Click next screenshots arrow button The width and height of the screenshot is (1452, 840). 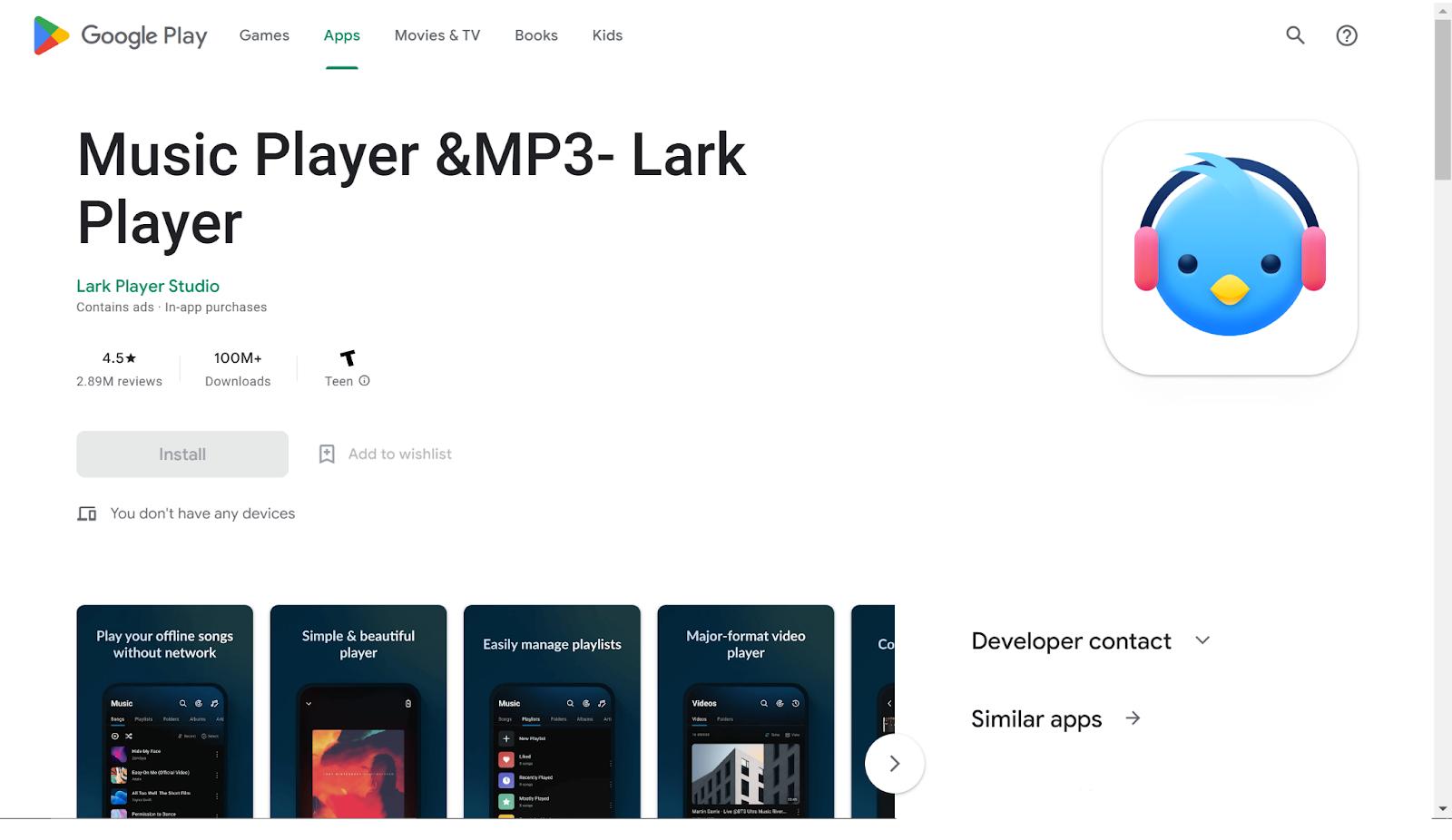click(895, 764)
